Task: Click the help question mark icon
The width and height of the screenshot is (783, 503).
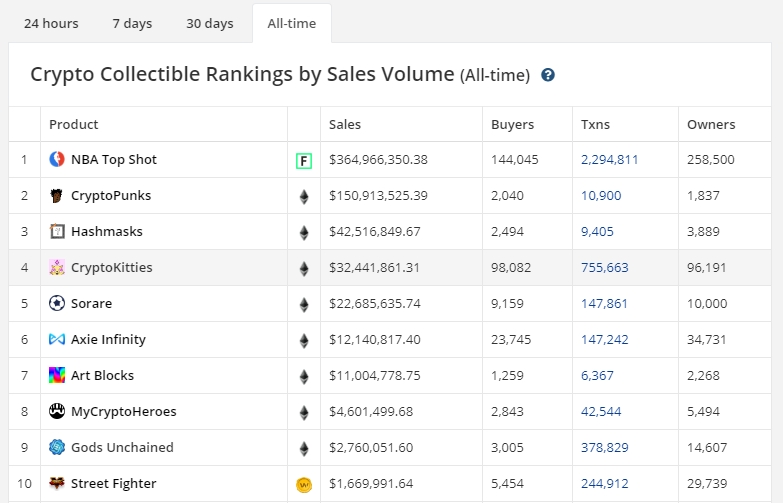Action: (x=548, y=75)
